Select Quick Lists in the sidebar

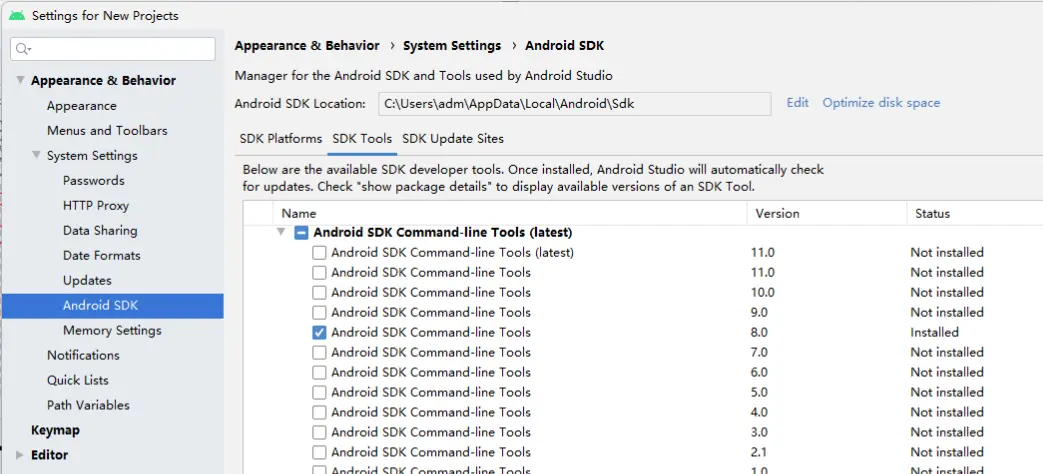(78, 380)
